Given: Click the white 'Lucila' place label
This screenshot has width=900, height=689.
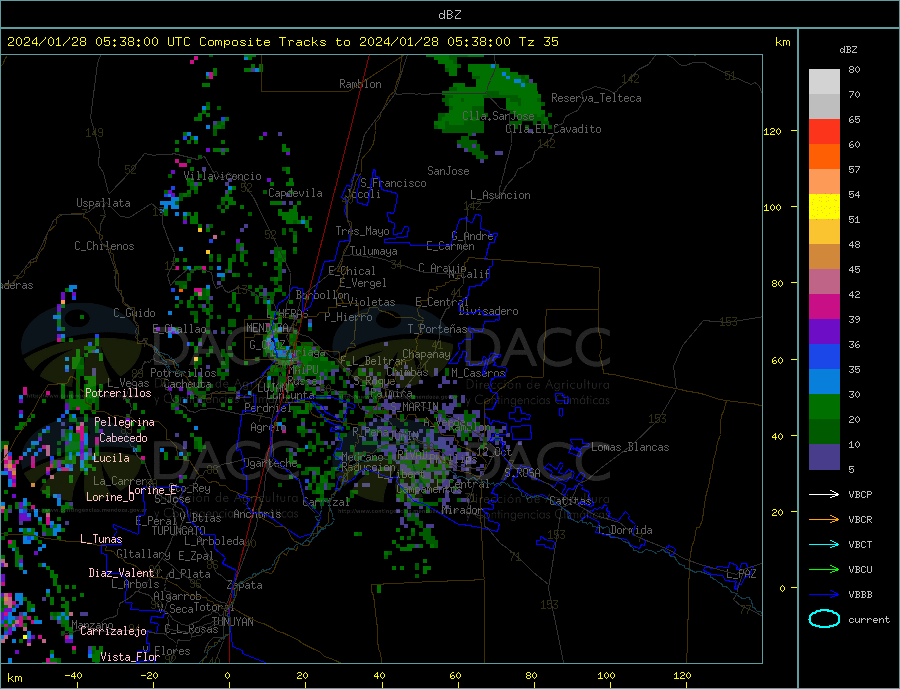Looking at the screenshot, I should pos(111,459).
